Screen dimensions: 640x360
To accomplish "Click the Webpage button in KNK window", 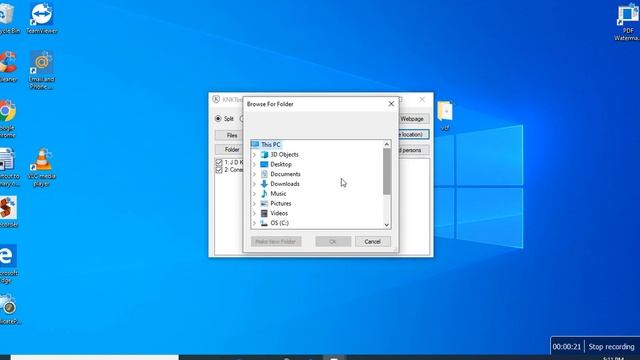I will [x=412, y=119].
